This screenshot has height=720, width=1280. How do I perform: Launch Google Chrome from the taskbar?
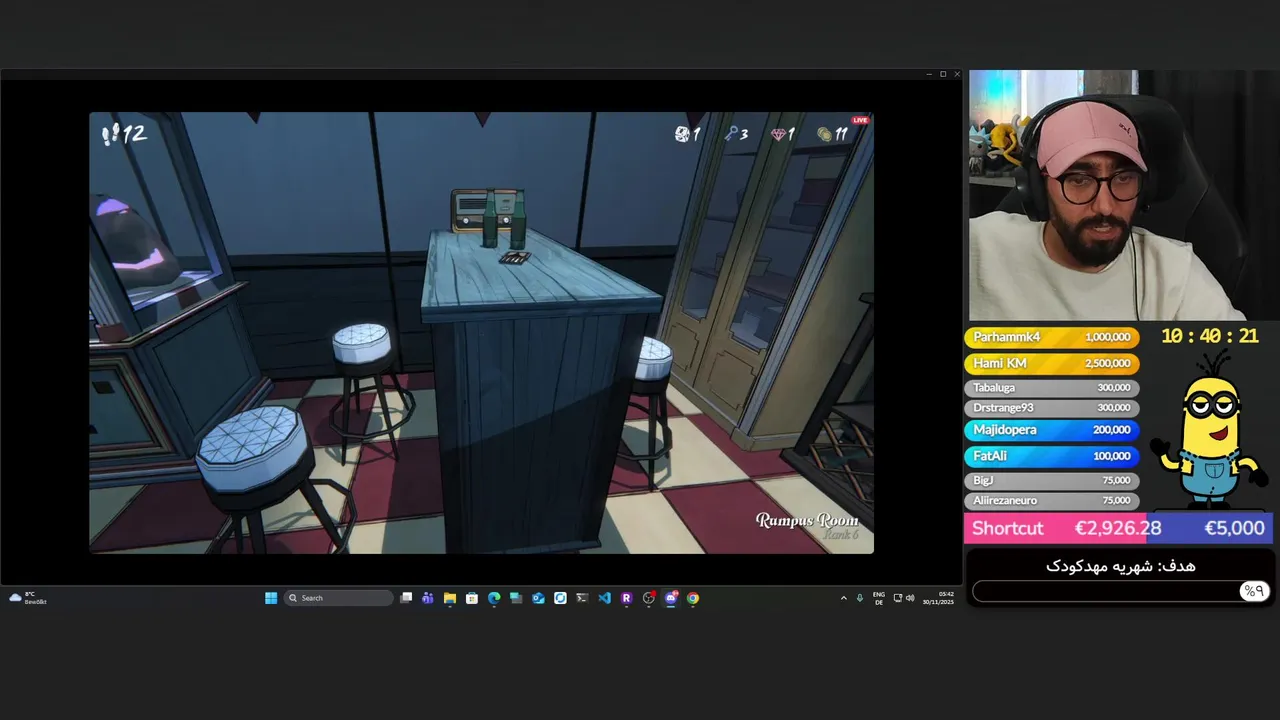click(x=692, y=598)
